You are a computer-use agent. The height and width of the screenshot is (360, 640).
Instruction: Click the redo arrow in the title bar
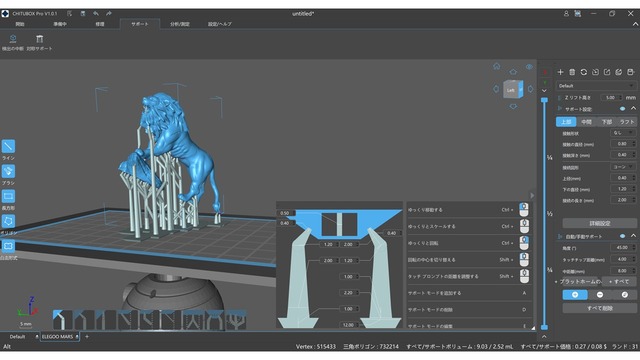click(109, 13)
